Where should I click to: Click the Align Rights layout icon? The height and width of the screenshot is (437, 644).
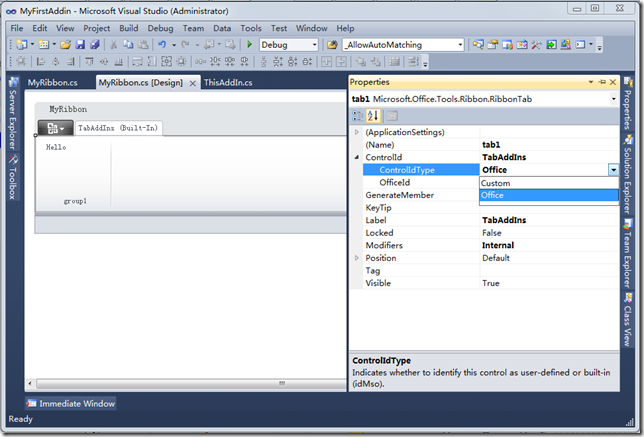tap(70, 62)
